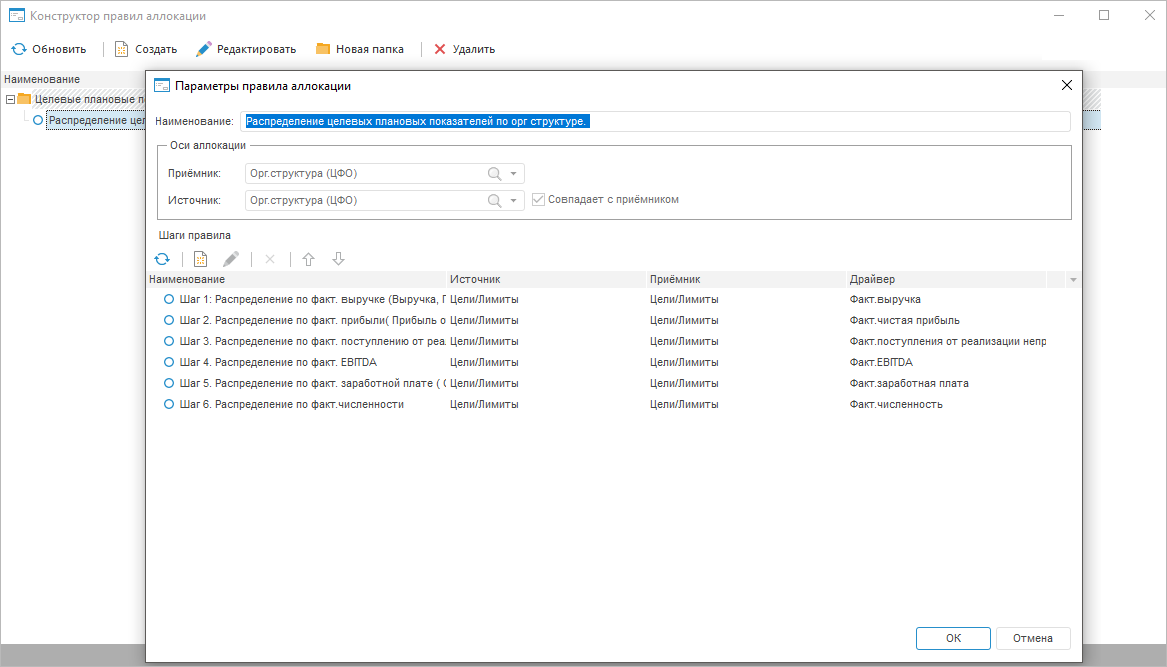Screen dimensions: 1167x667
Task: Click Создать in the main toolbar
Action: [145, 49]
